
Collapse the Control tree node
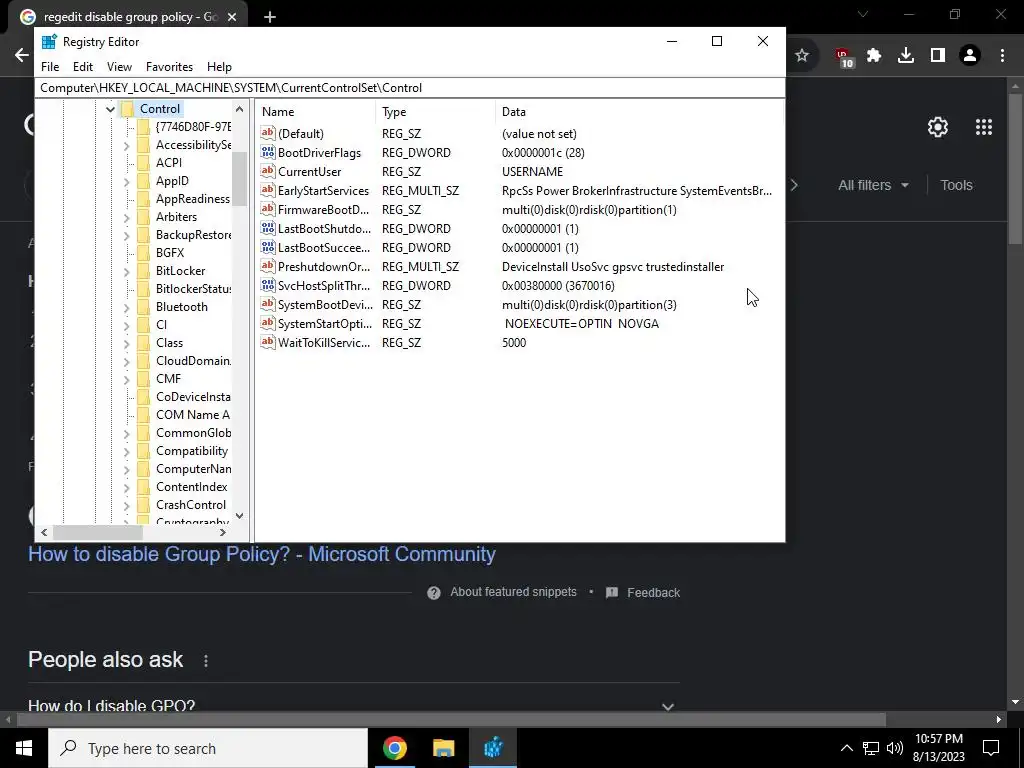tap(110, 109)
